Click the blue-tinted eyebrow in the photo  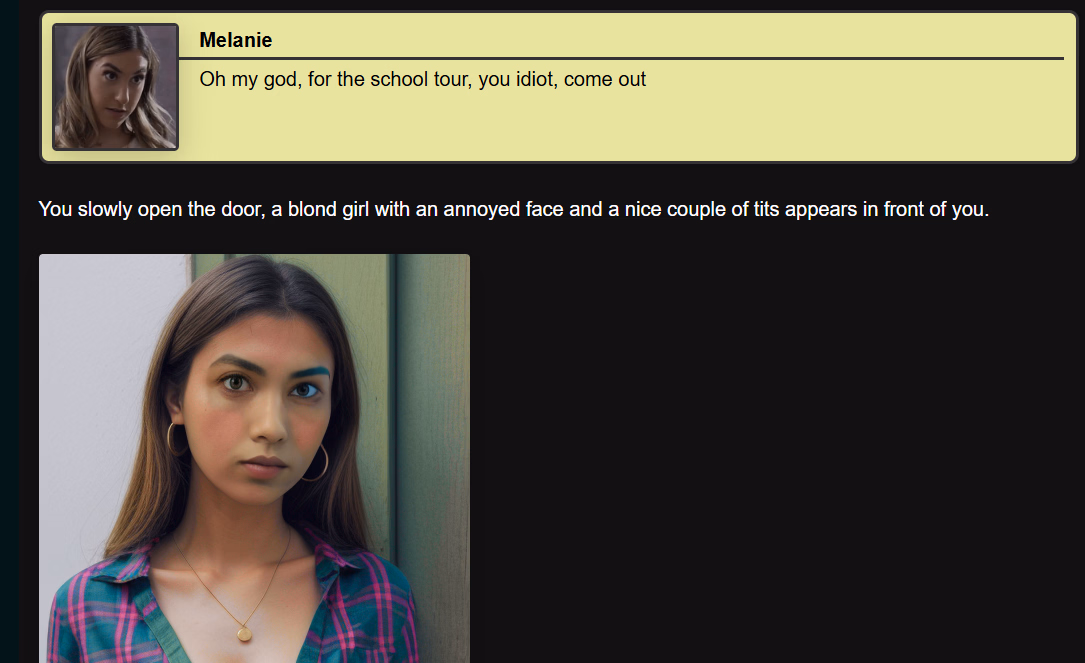click(x=309, y=372)
